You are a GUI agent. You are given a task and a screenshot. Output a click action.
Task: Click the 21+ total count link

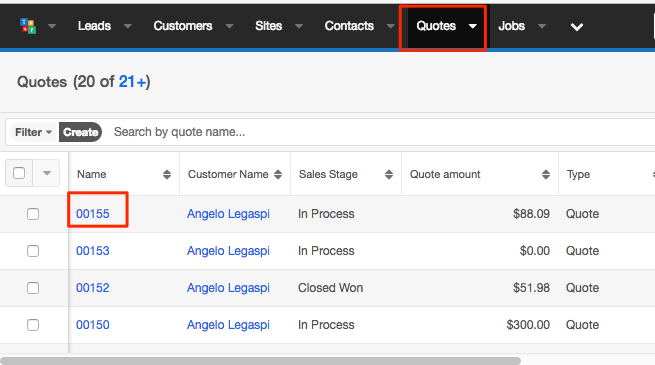pos(132,82)
